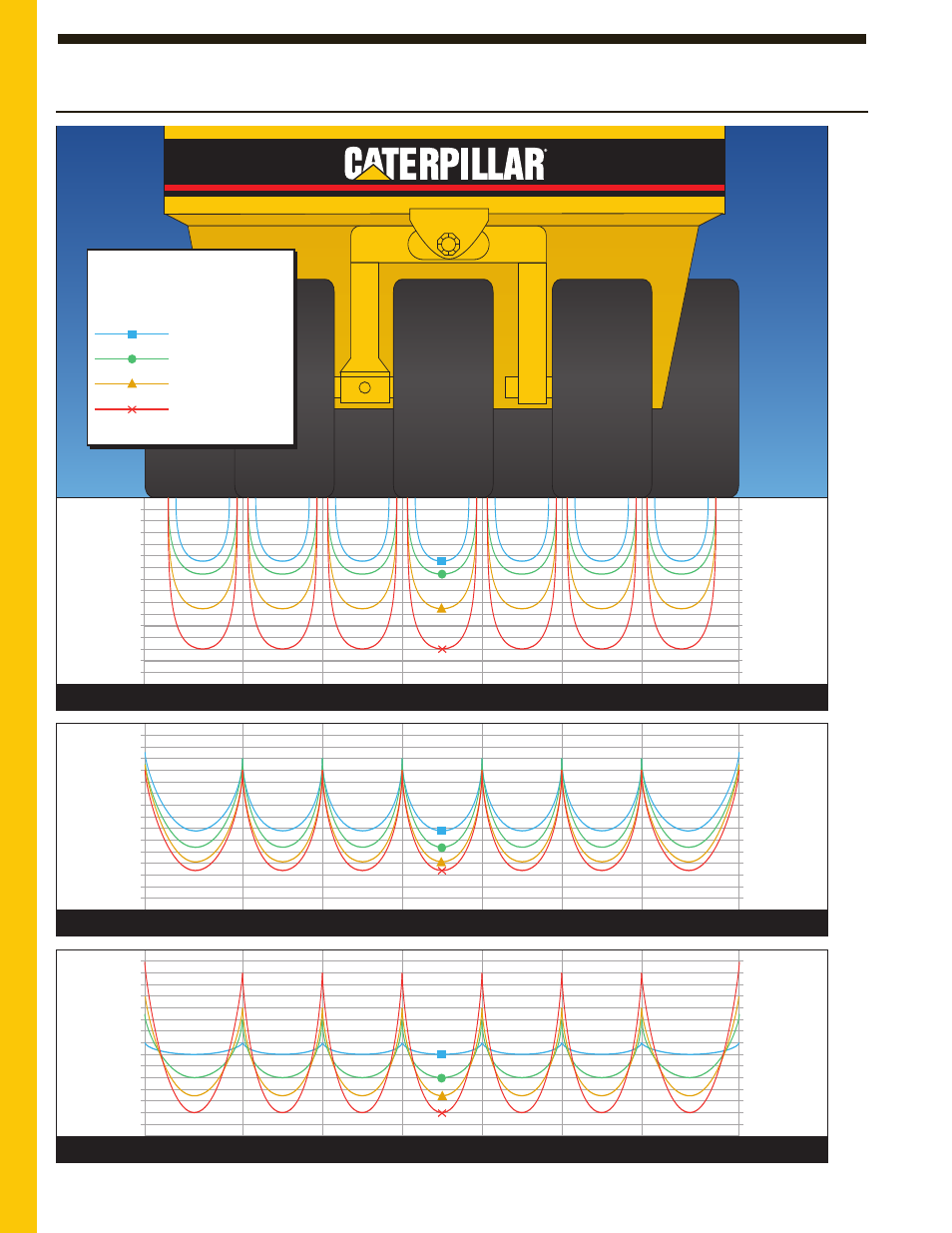Click the blue square marker in top chart

coord(442,561)
